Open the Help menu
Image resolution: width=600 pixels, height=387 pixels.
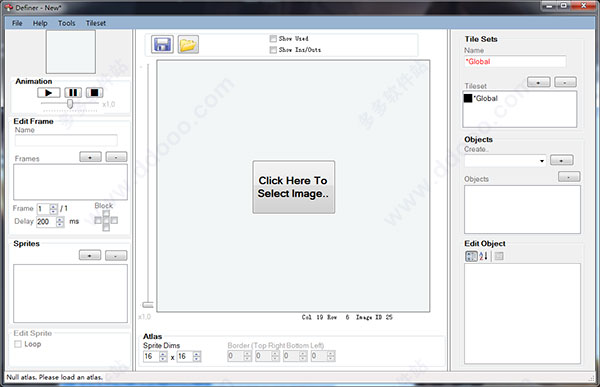pyautogui.click(x=40, y=23)
